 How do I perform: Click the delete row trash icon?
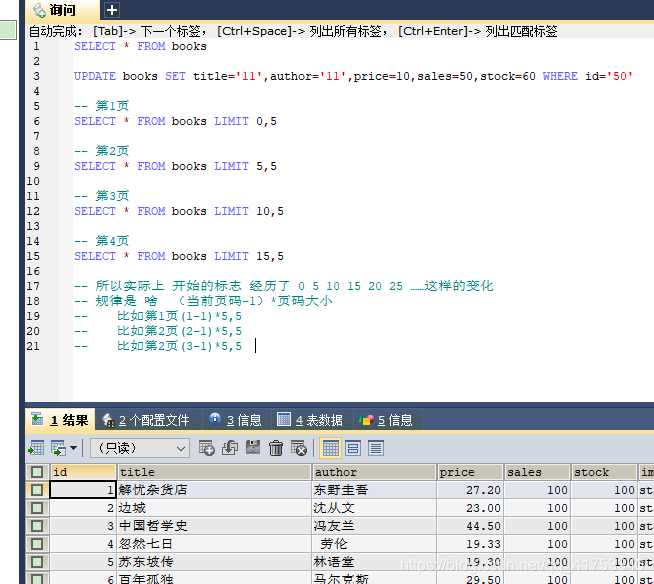[x=276, y=448]
